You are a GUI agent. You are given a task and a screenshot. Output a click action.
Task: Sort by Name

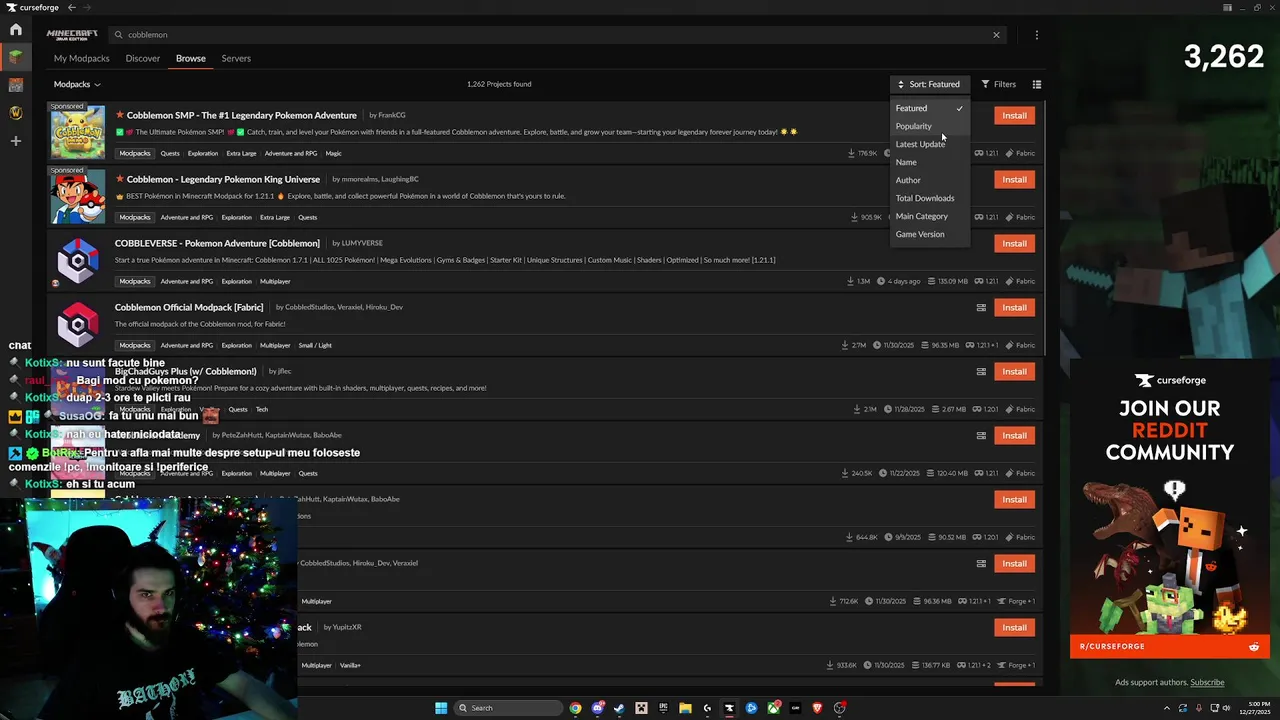pos(929,162)
